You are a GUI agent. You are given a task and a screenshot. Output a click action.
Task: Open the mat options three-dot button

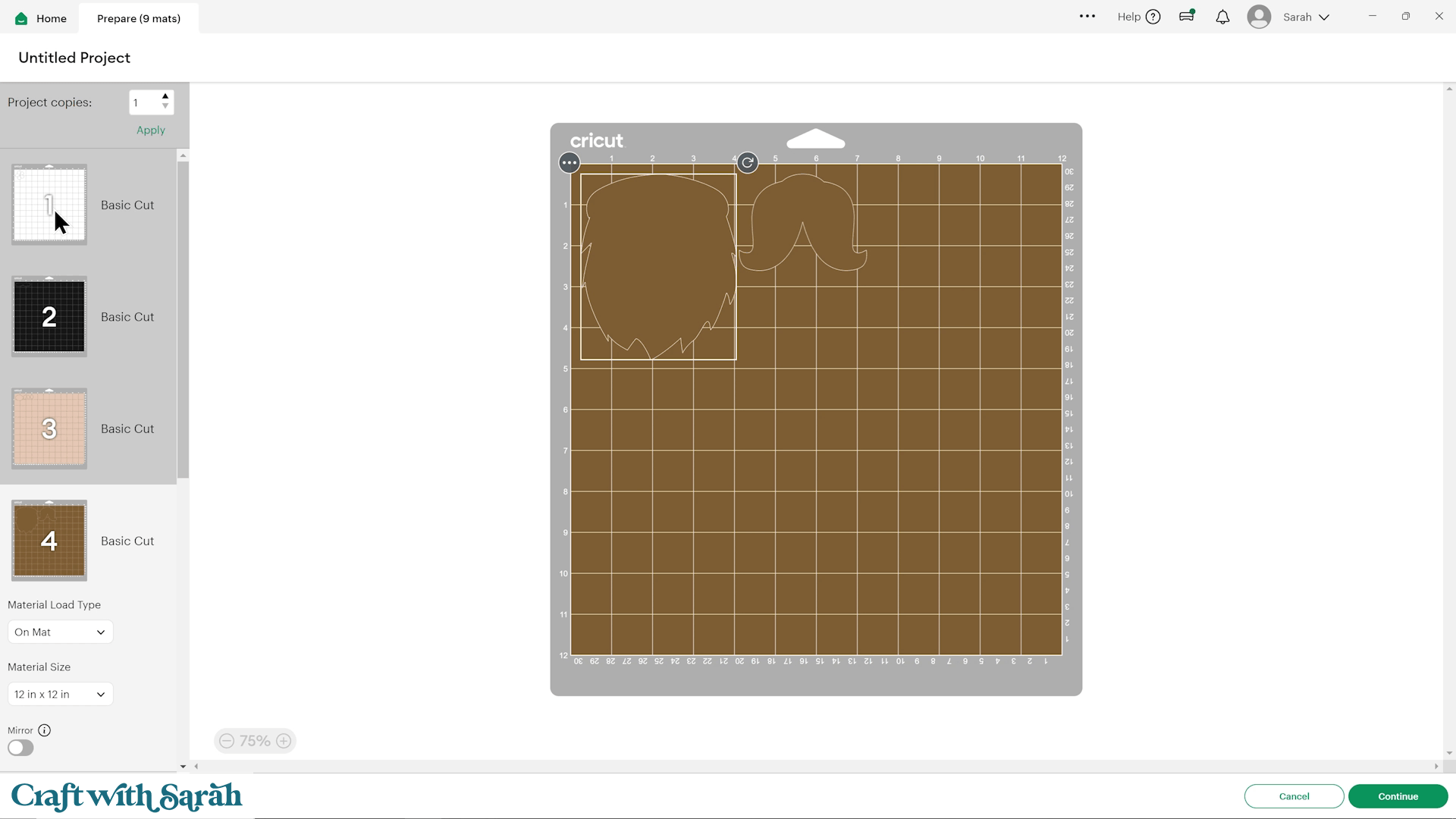point(570,162)
